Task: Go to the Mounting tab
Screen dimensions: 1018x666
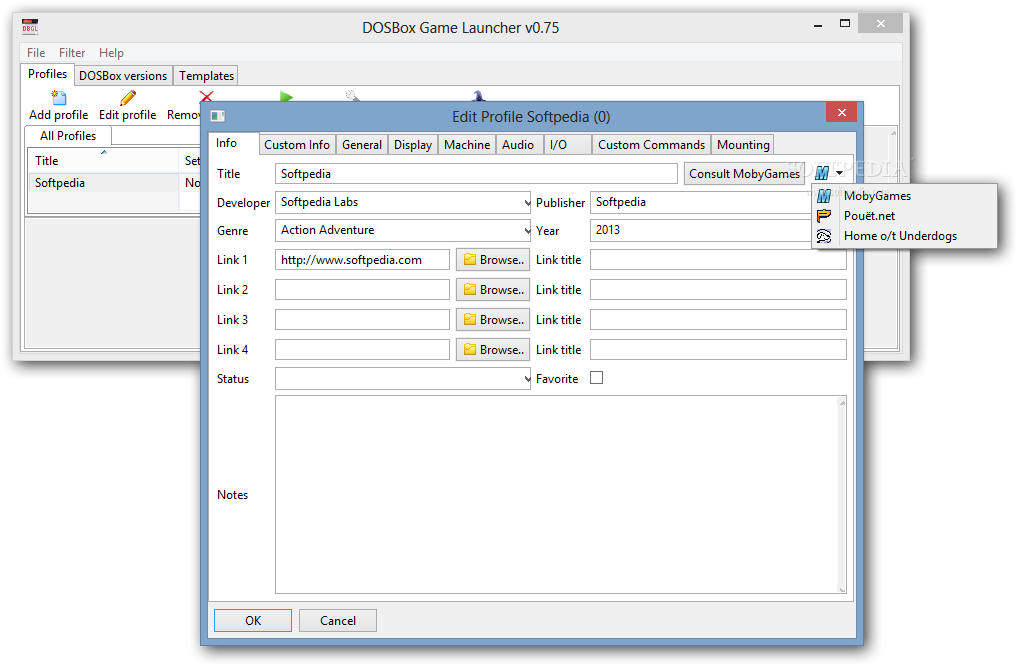Action: [743, 145]
